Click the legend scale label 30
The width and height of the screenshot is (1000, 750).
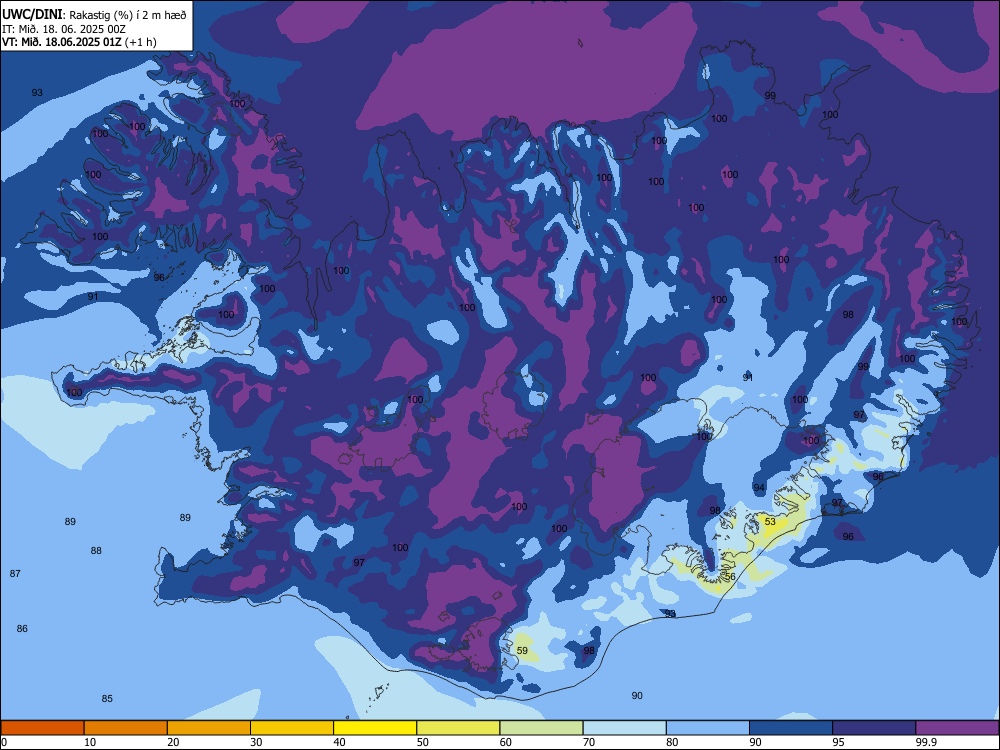(x=256, y=742)
